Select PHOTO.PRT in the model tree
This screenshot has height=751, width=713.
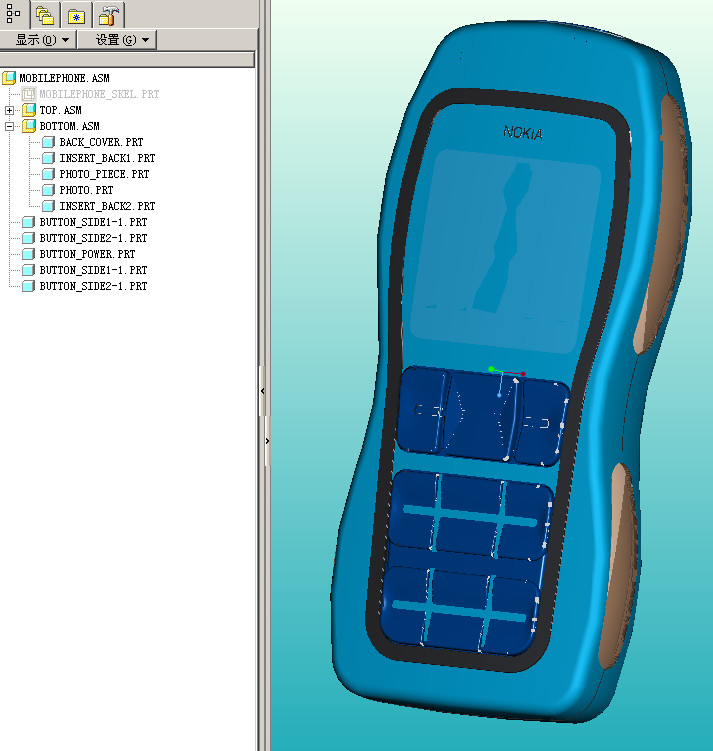coord(86,190)
